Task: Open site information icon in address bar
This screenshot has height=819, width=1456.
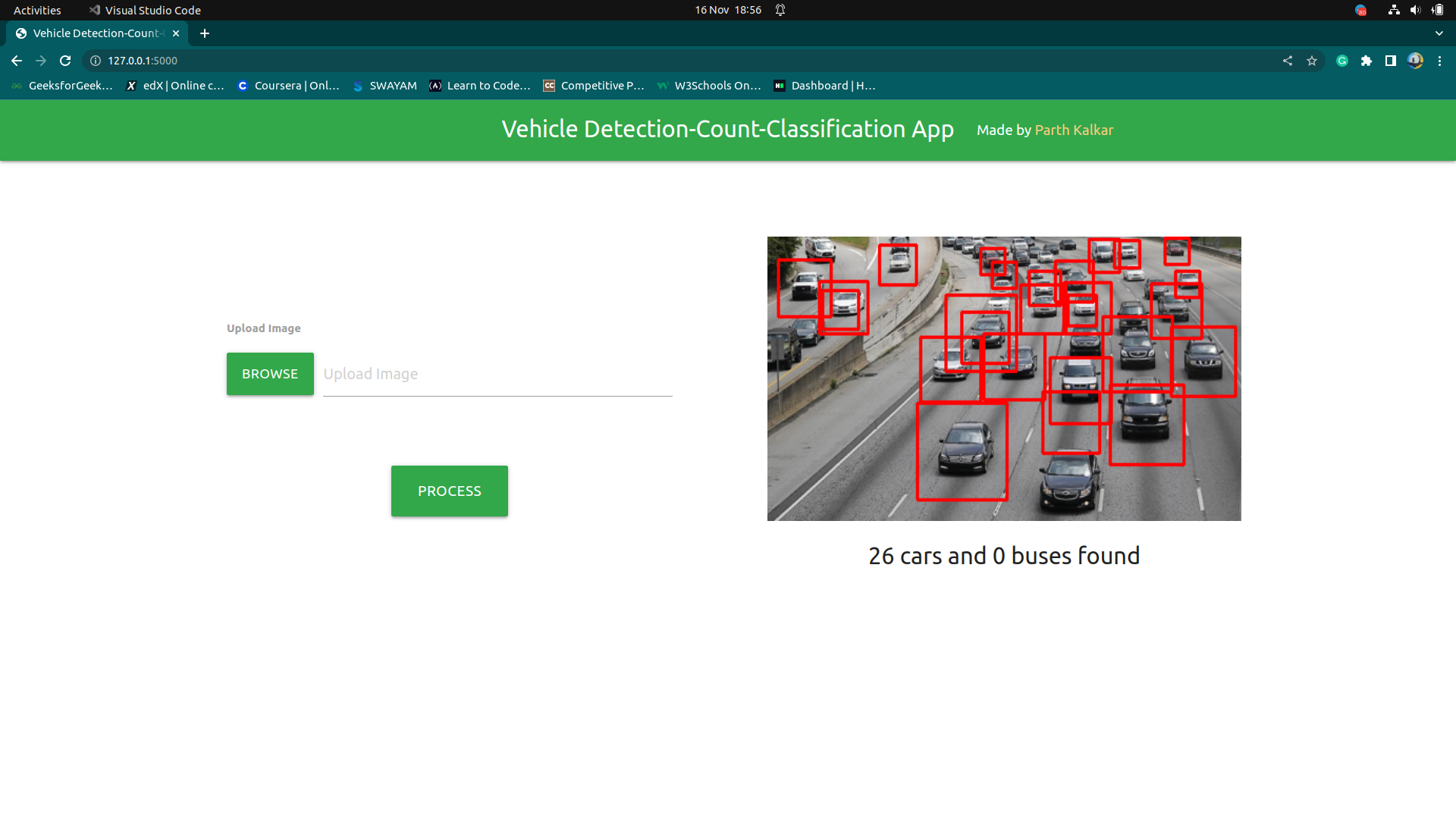Action: pyautogui.click(x=94, y=61)
